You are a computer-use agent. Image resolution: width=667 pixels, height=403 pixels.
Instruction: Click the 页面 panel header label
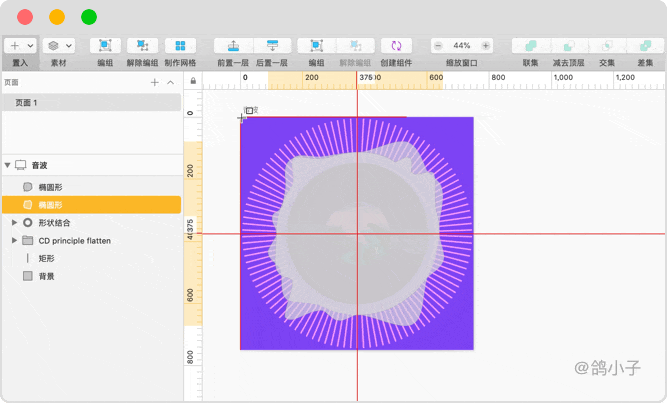[11, 83]
